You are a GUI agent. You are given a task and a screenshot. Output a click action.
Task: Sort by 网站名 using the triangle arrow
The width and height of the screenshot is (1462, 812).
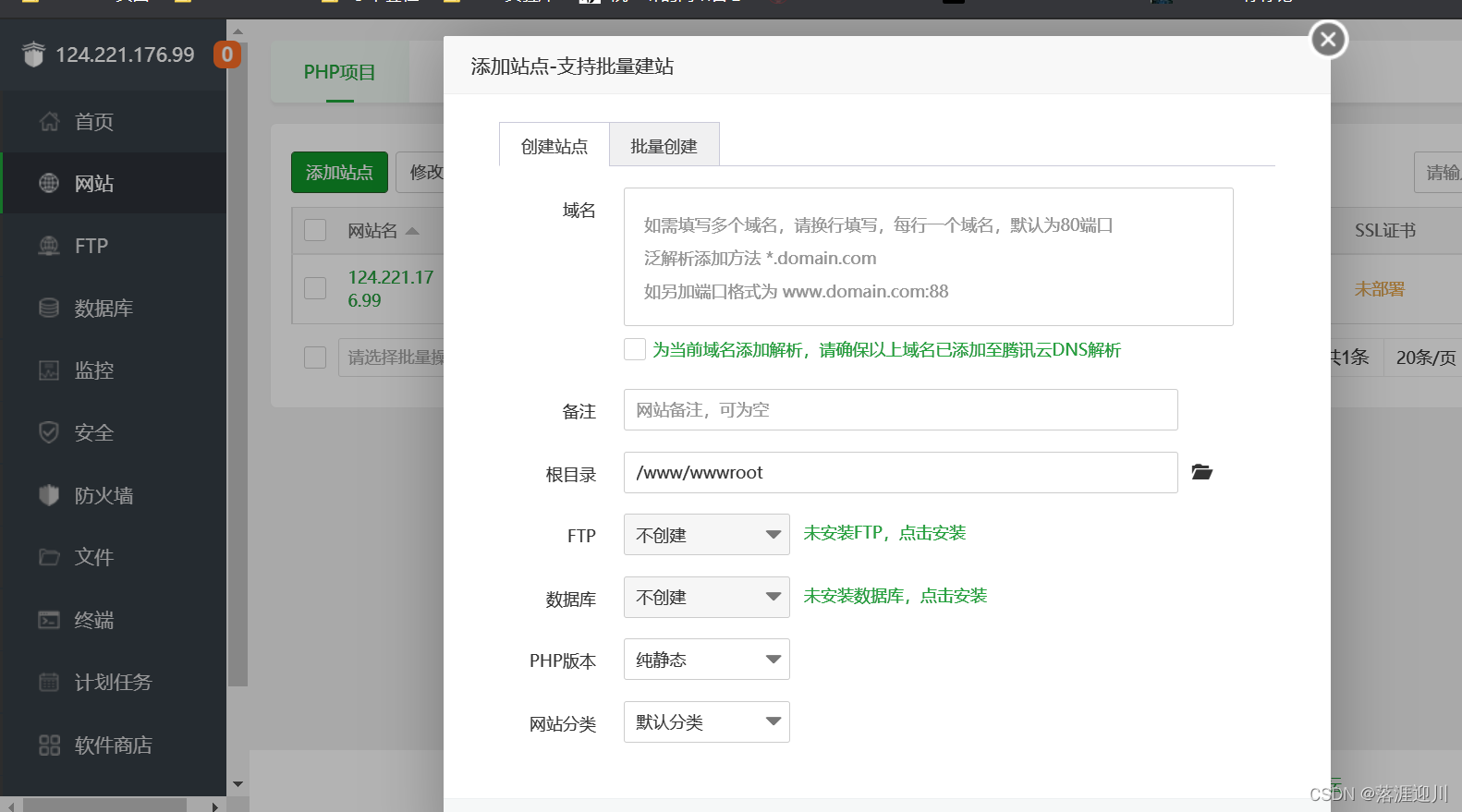[412, 231]
